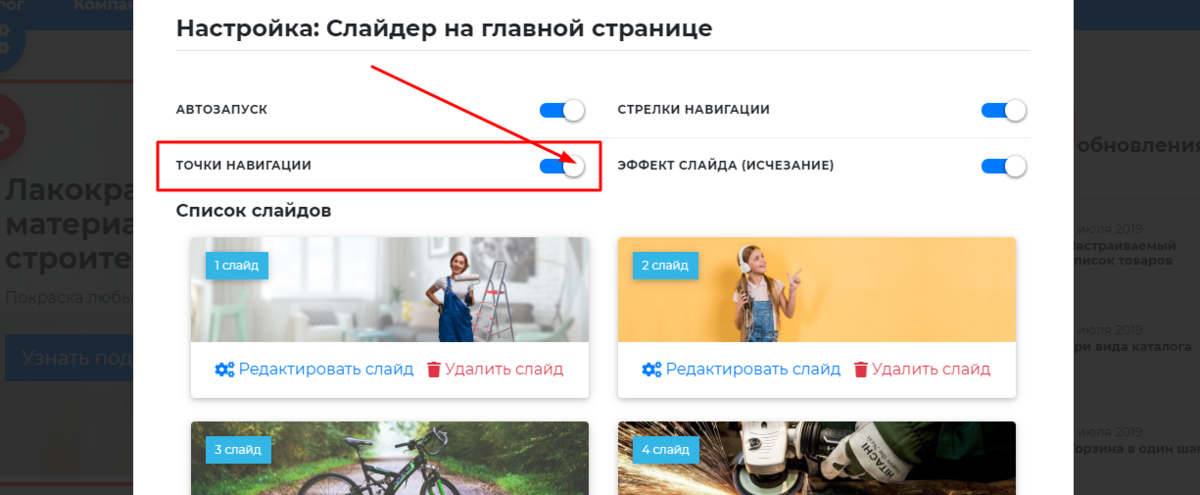Image resolution: width=1200 pixels, height=495 pixels.
Task: Select the 3 слайд bicycle thumbnail
Action: coord(390,458)
